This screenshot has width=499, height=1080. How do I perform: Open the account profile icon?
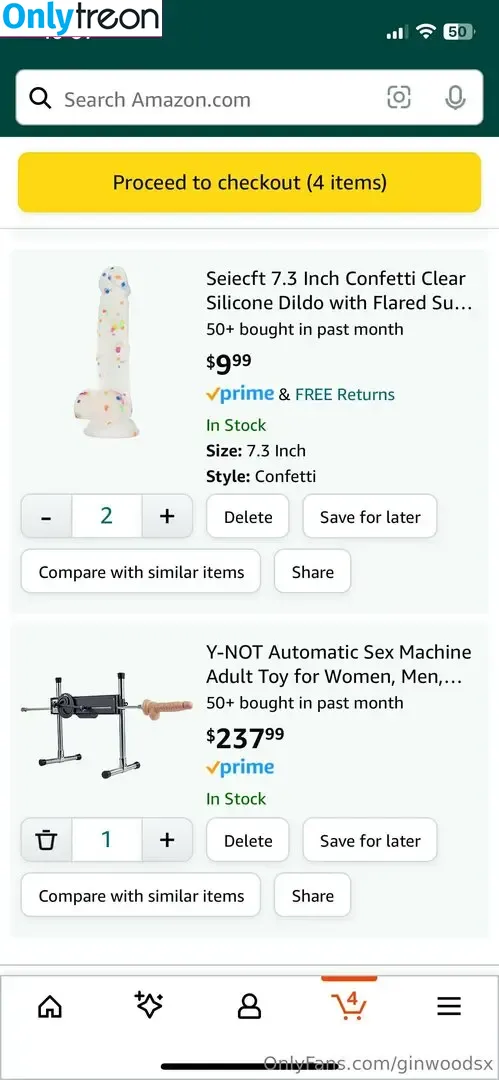249,1007
